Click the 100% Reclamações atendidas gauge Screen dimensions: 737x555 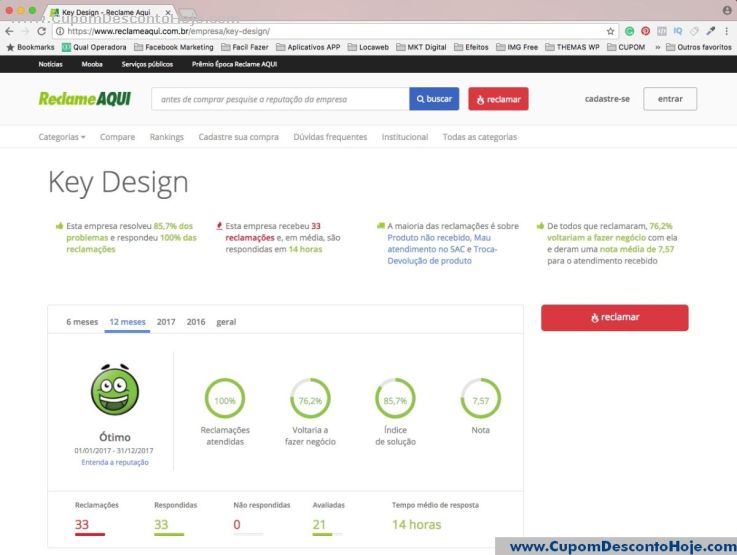[x=225, y=399]
